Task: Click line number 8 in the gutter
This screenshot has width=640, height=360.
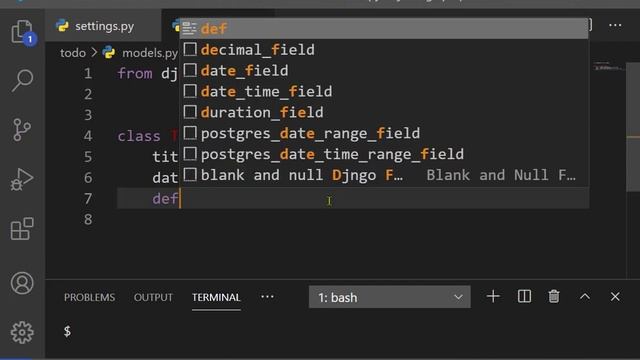Action: [x=88, y=220]
